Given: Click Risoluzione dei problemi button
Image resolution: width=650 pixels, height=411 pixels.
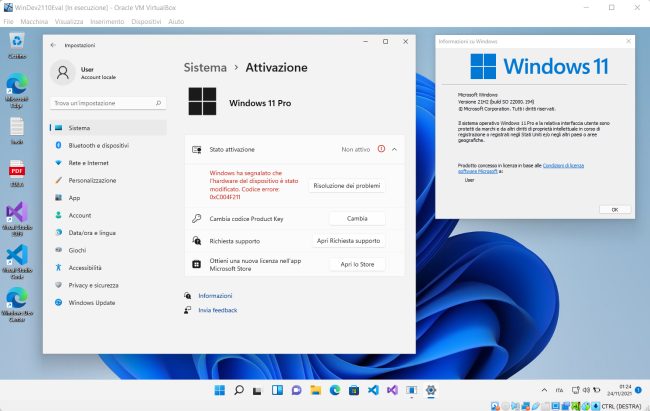Looking at the screenshot, I should (x=347, y=186).
